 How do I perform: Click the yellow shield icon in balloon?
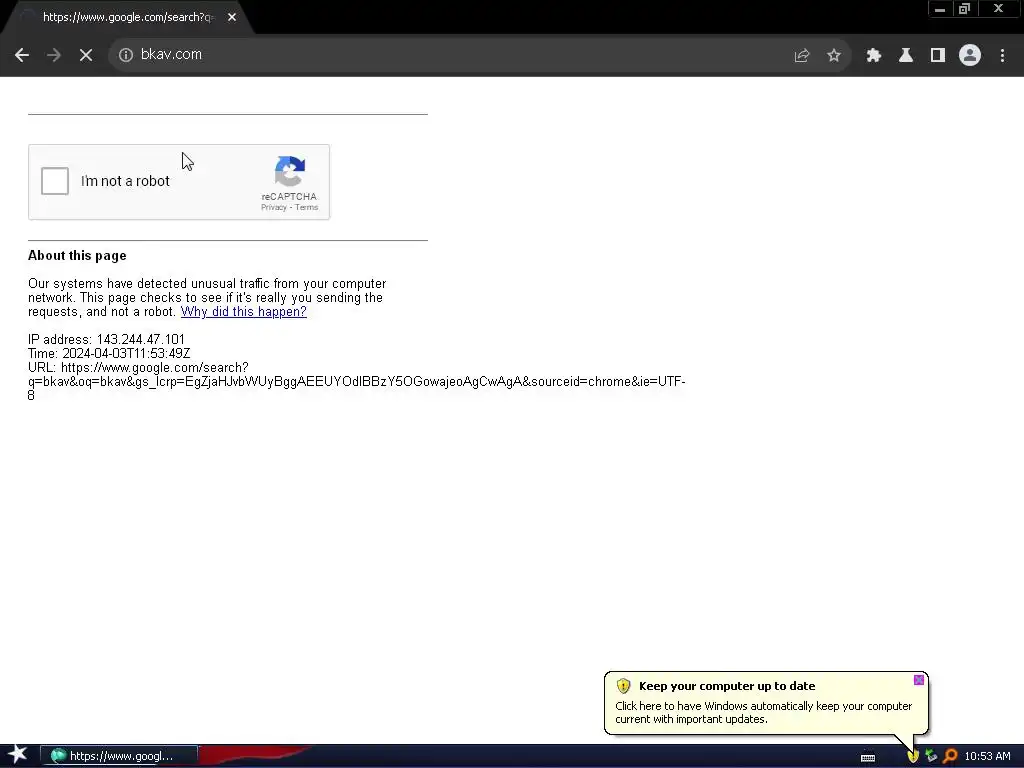coord(623,686)
